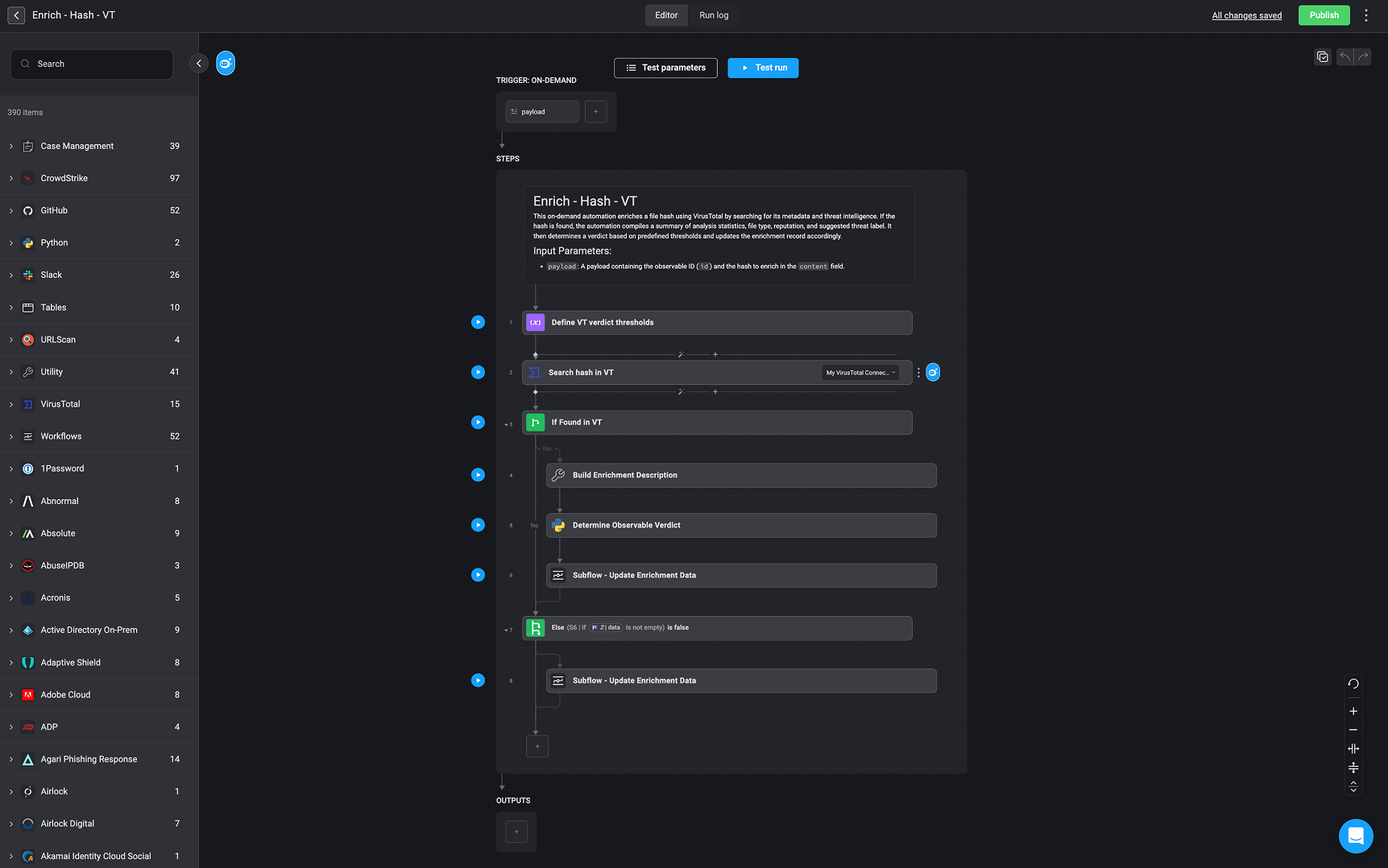Image resolution: width=1388 pixels, height=868 pixels.
Task: Expand the Tables category
Action: [11, 308]
